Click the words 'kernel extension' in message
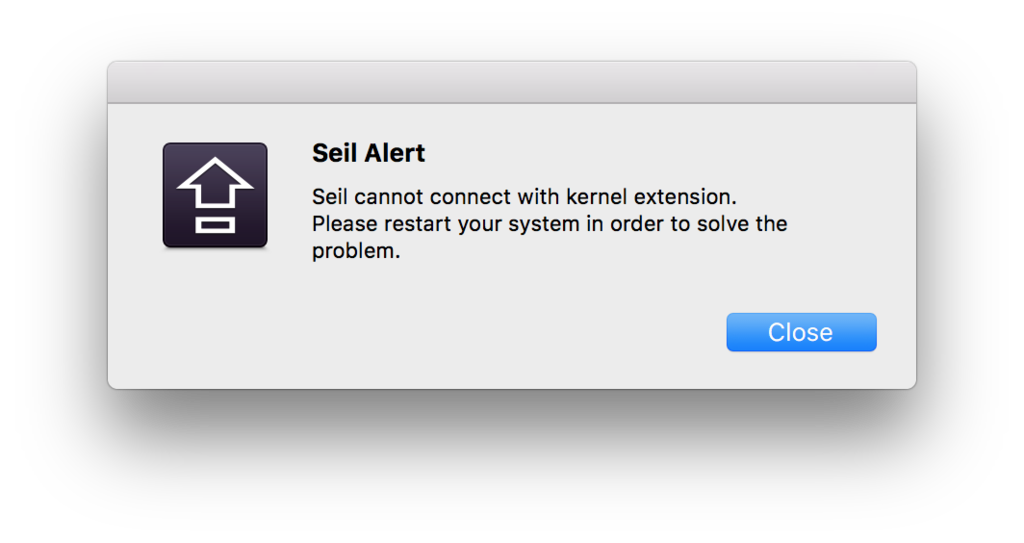Image resolution: width=1024 pixels, height=543 pixels. [x=650, y=197]
